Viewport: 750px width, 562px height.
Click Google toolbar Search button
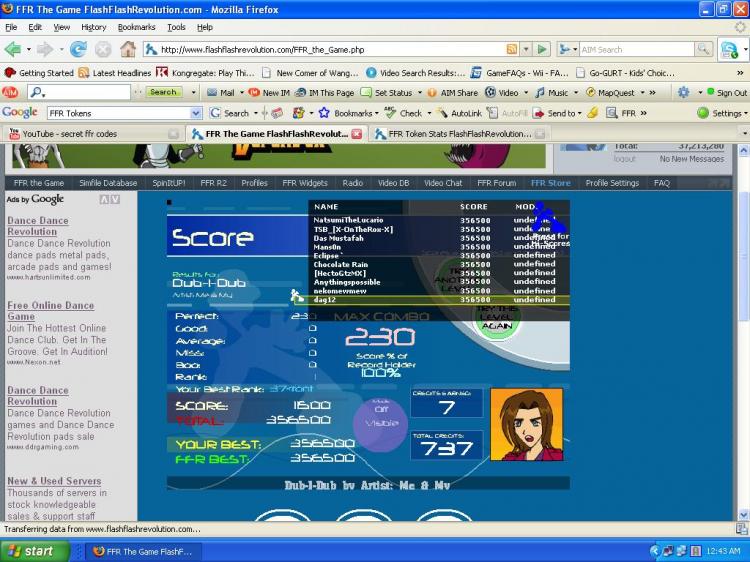230,113
